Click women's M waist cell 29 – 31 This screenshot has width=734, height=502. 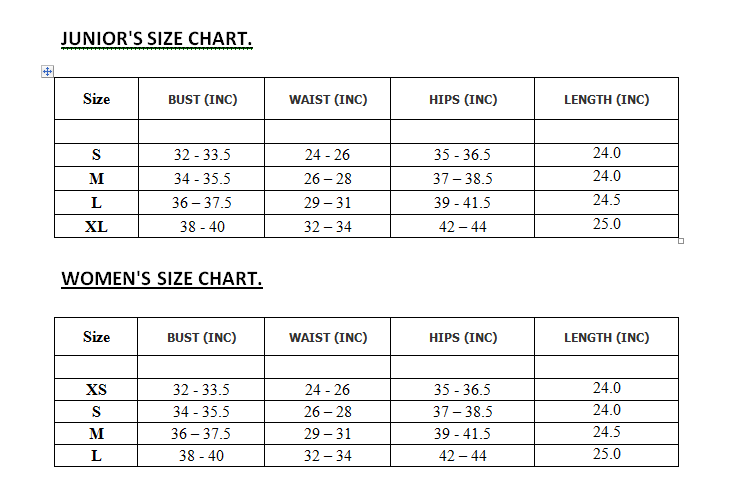click(x=328, y=434)
